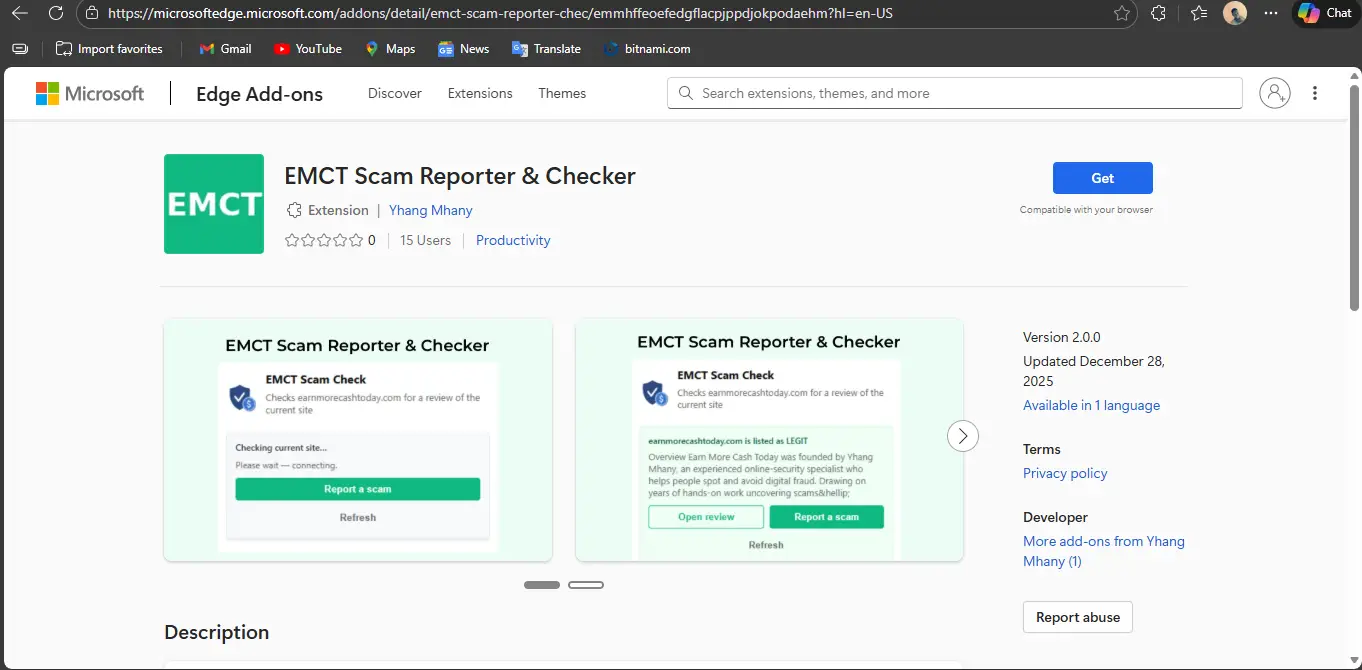
Task: Open the first EMCT screenshot thumbnail
Action: coord(358,440)
